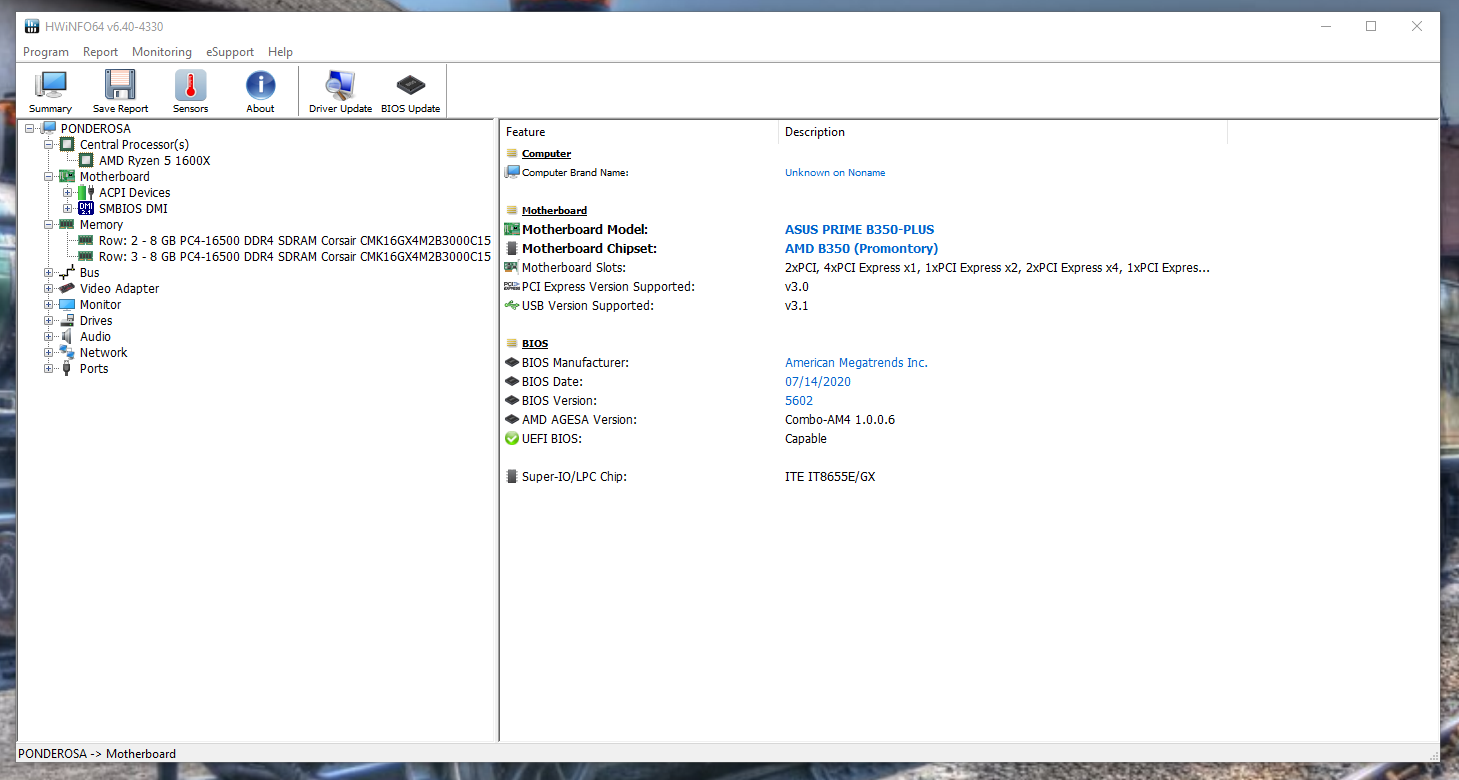This screenshot has width=1459, height=780.
Task: Select memory Row: 3 Corsair module
Action: pos(295,257)
